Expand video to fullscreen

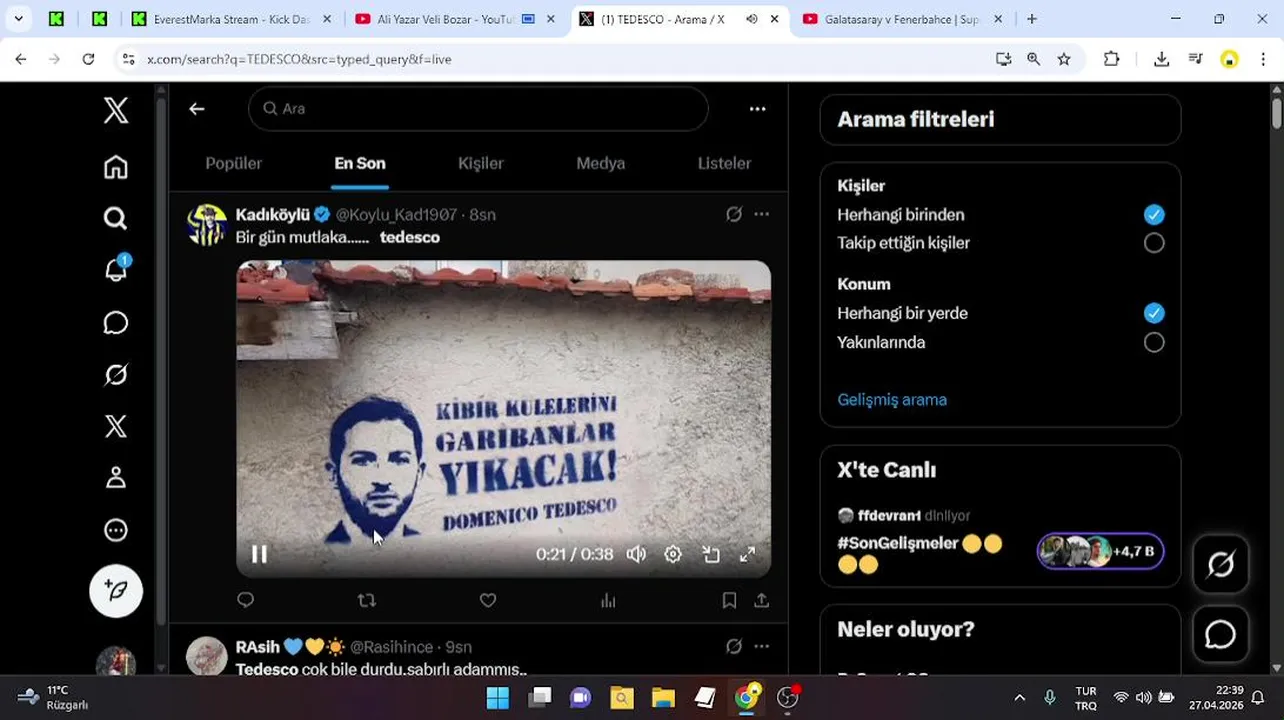747,554
